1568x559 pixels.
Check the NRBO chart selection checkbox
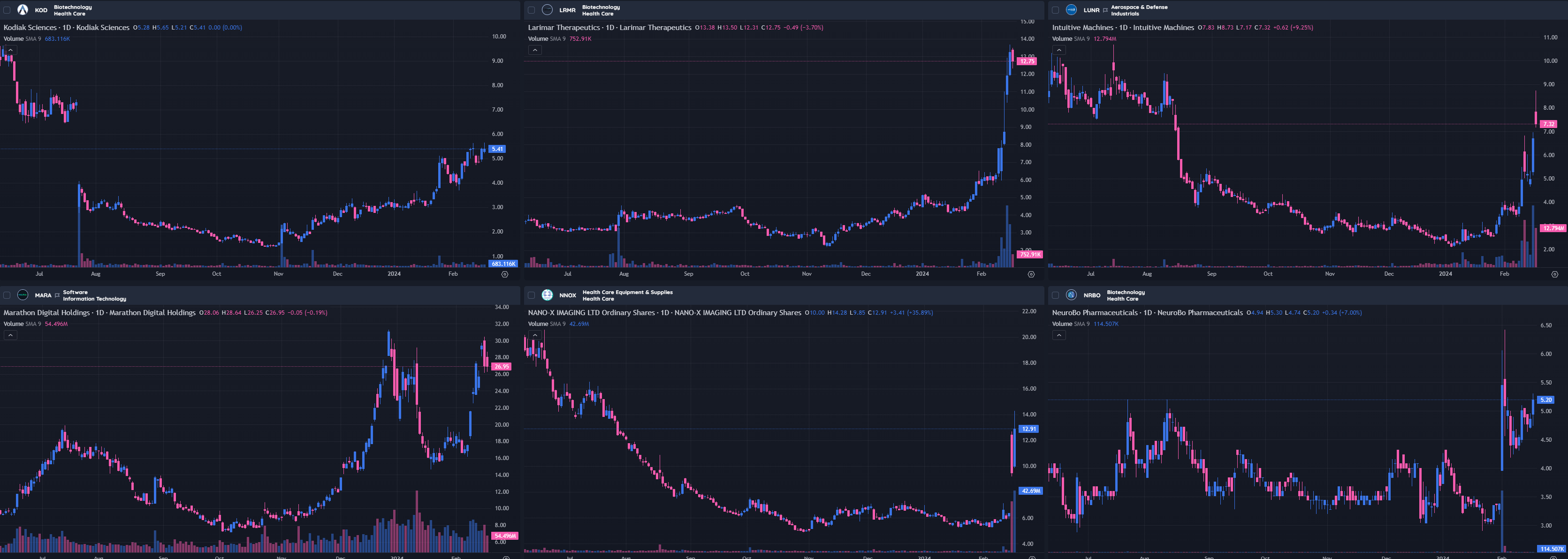pyautogui.click(x=1056, y=295)
